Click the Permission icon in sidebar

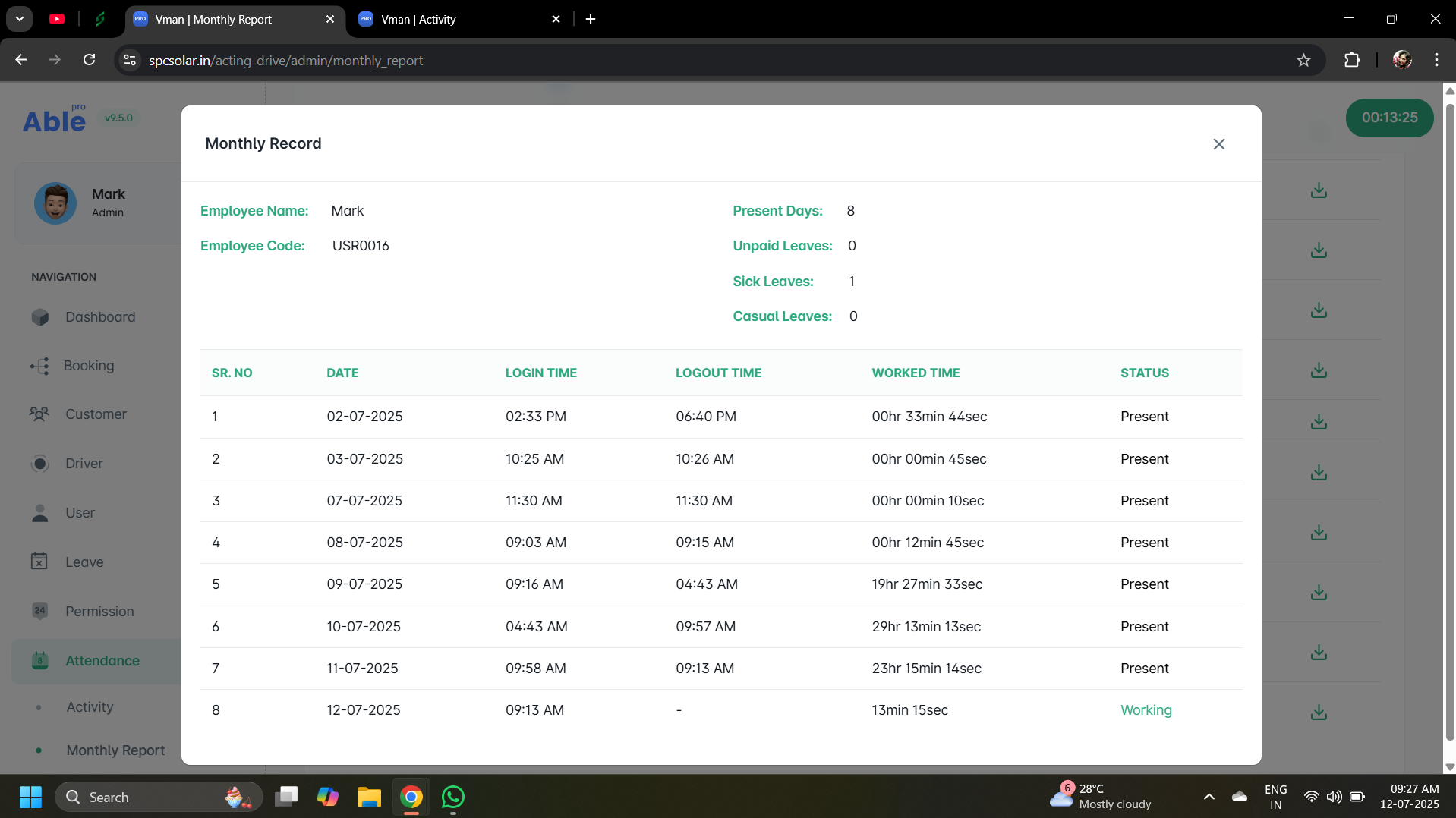click(x=40, y=611)
